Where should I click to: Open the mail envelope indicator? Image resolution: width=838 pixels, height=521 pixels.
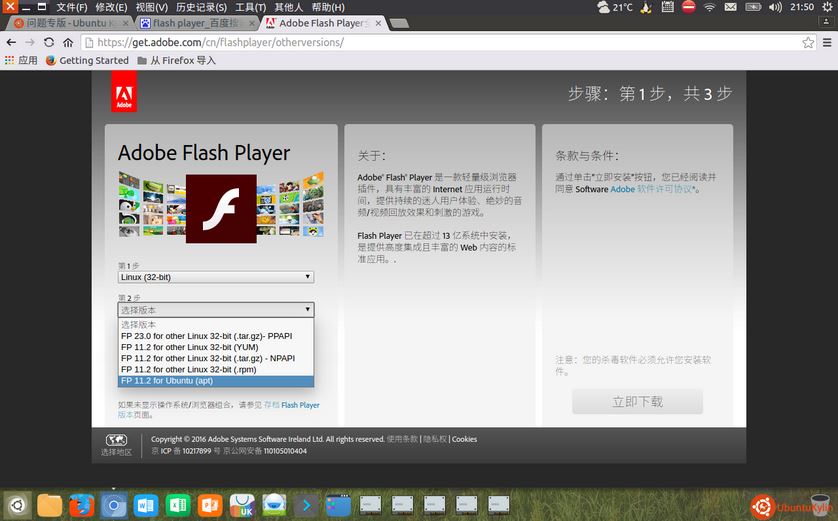pyautogui.click(x=730, y=7)
